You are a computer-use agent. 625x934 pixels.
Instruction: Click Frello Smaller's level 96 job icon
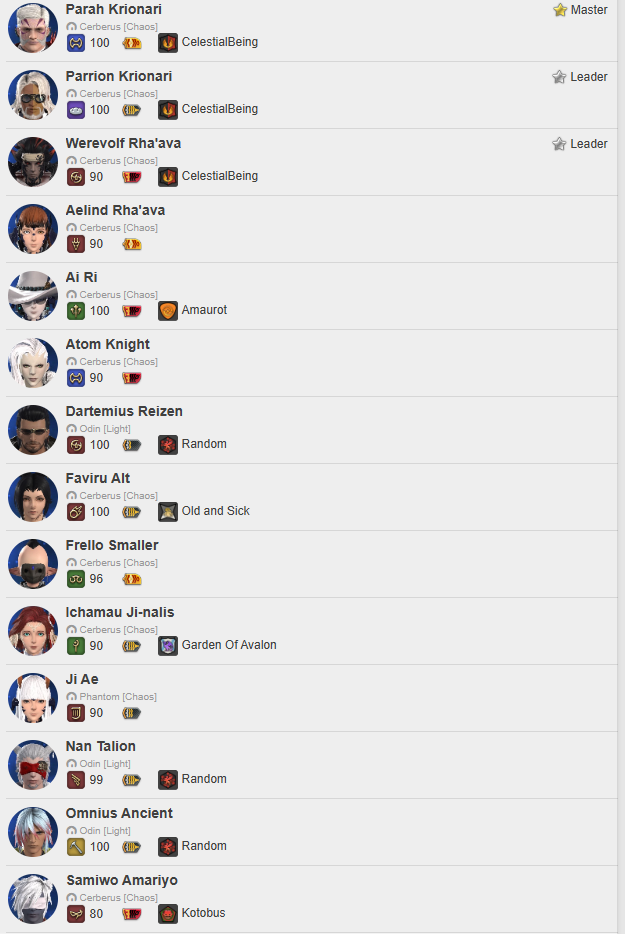pos(76,579)
